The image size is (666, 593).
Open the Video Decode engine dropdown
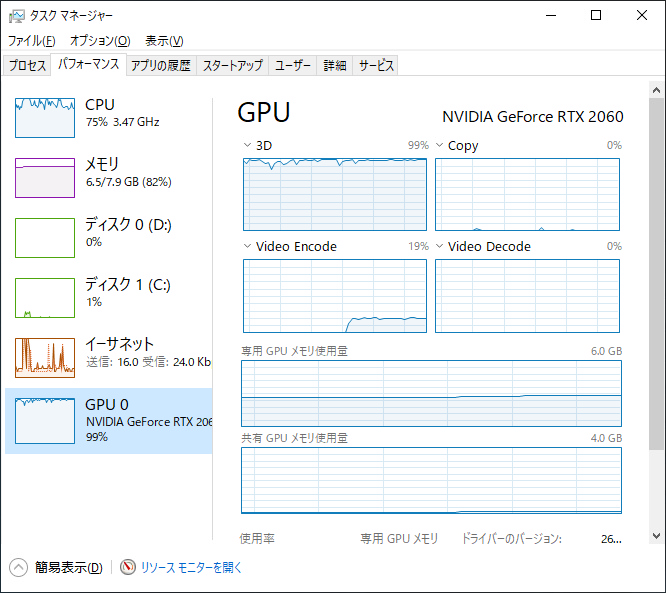pyautogui.click(x=440, y=246)
